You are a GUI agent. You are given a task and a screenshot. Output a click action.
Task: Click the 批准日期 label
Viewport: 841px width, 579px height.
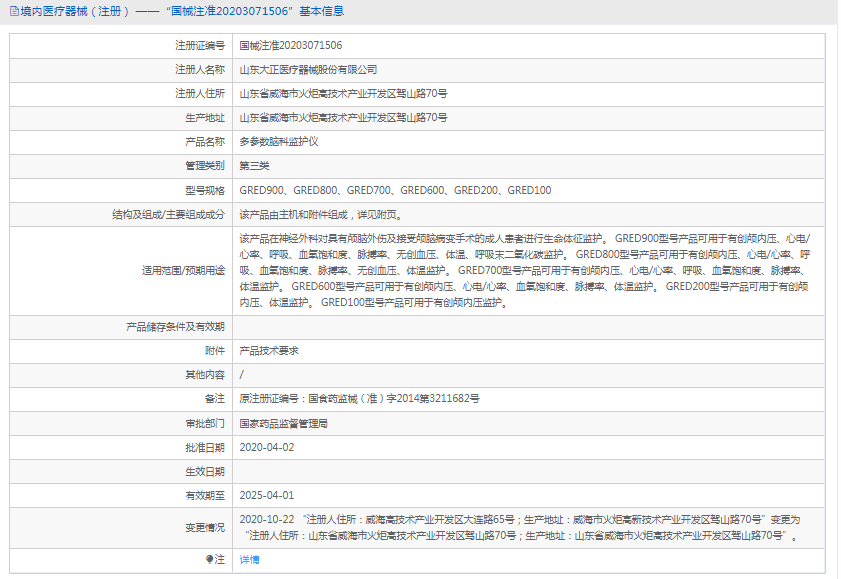click(205, 448)
